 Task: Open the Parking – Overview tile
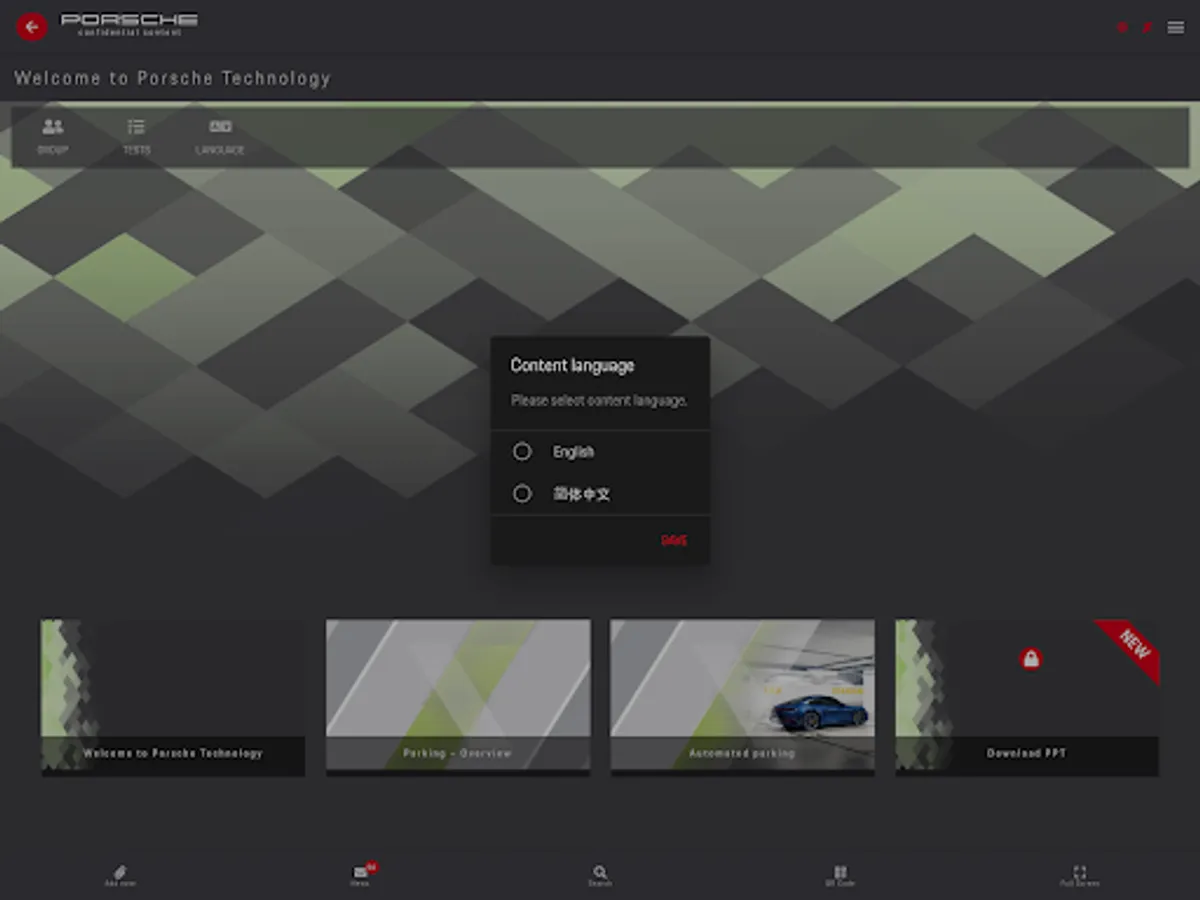(x=458, y=697)
